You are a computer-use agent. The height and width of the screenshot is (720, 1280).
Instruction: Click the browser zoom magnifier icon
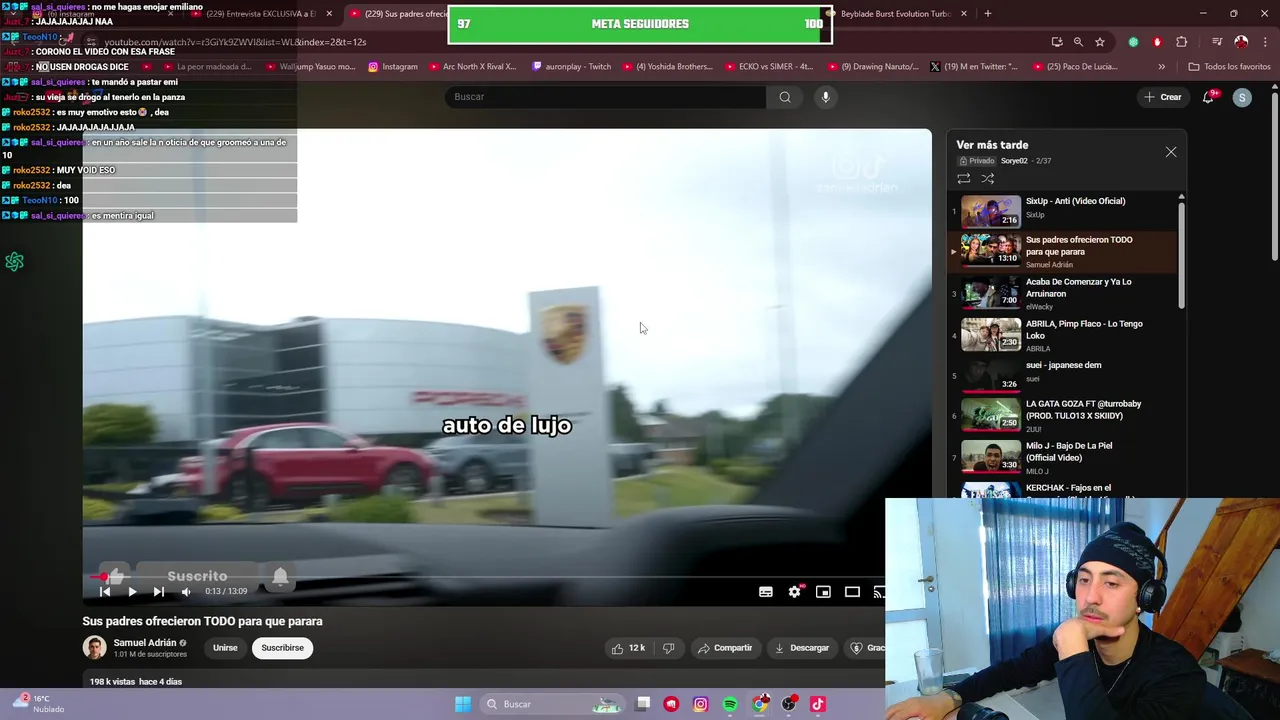coord(1078,42)
